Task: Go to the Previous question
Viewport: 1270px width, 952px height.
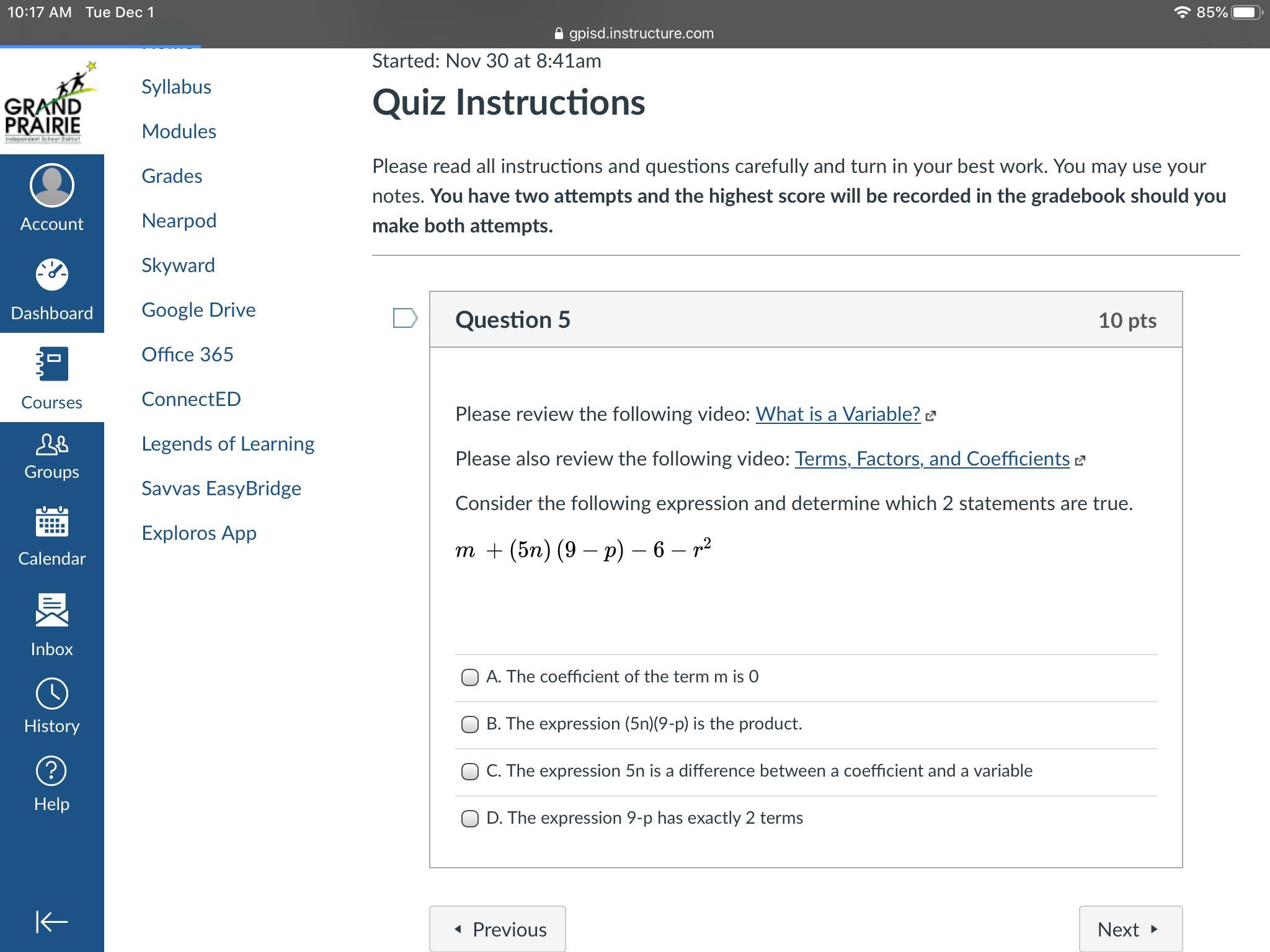Action: 497,929
